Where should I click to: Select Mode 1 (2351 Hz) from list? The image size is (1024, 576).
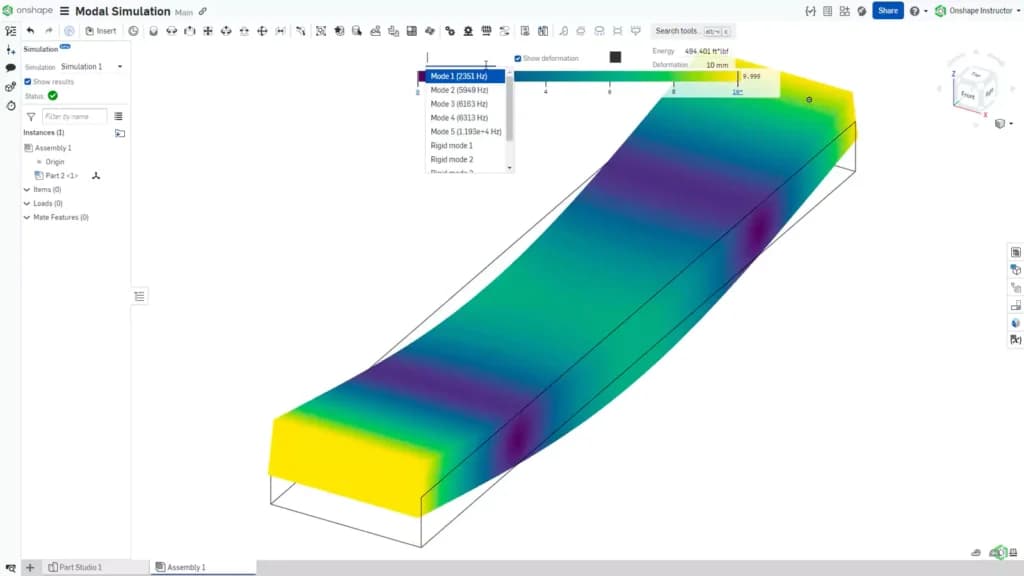[466, 76]
